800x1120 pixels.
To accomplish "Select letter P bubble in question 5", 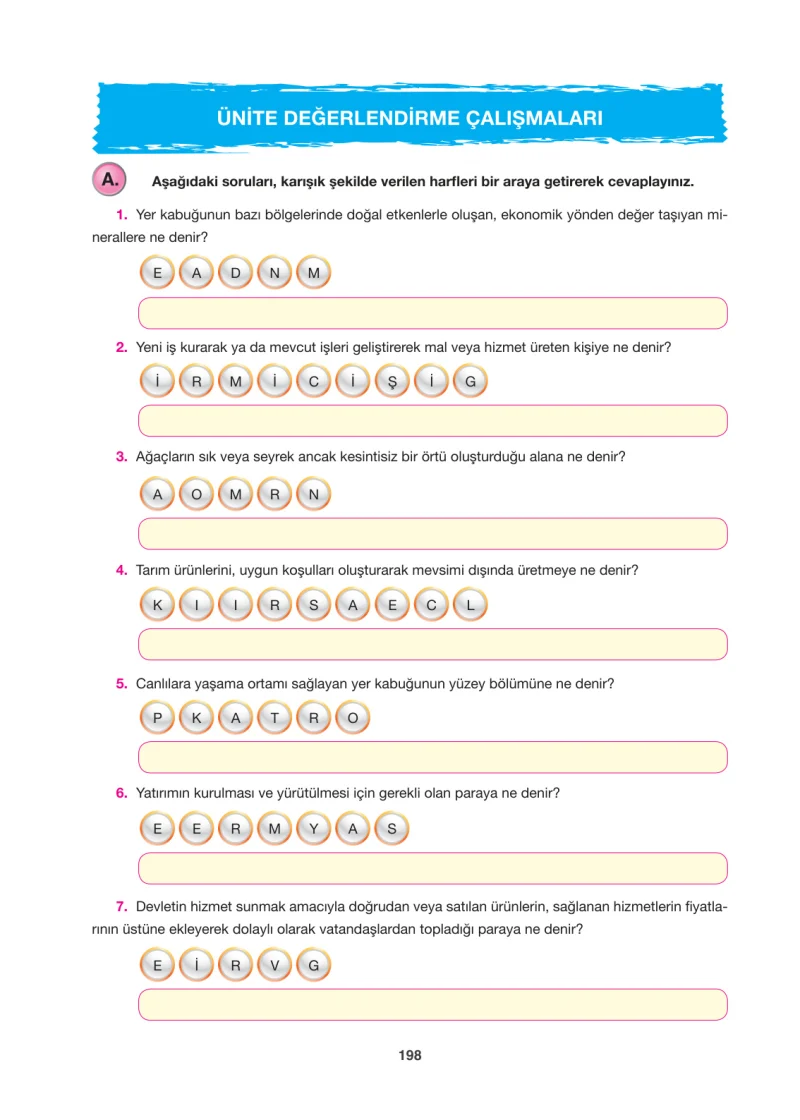I will (x=157, y=718).
